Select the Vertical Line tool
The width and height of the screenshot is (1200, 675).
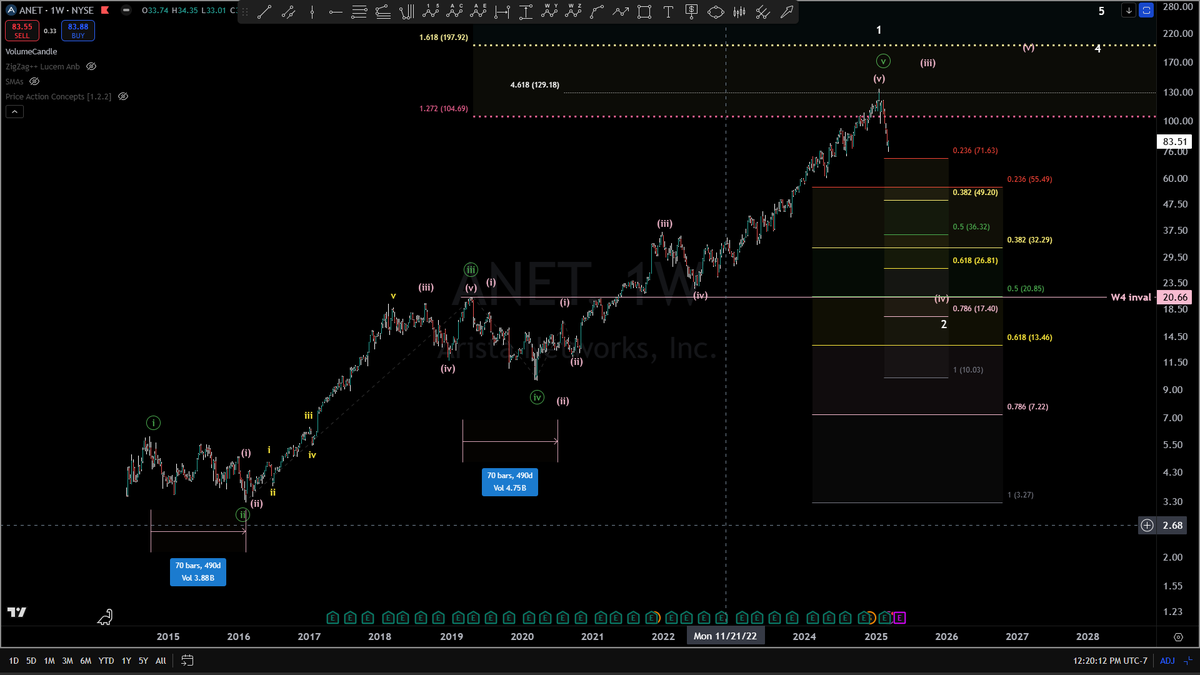tap(312, 12)
